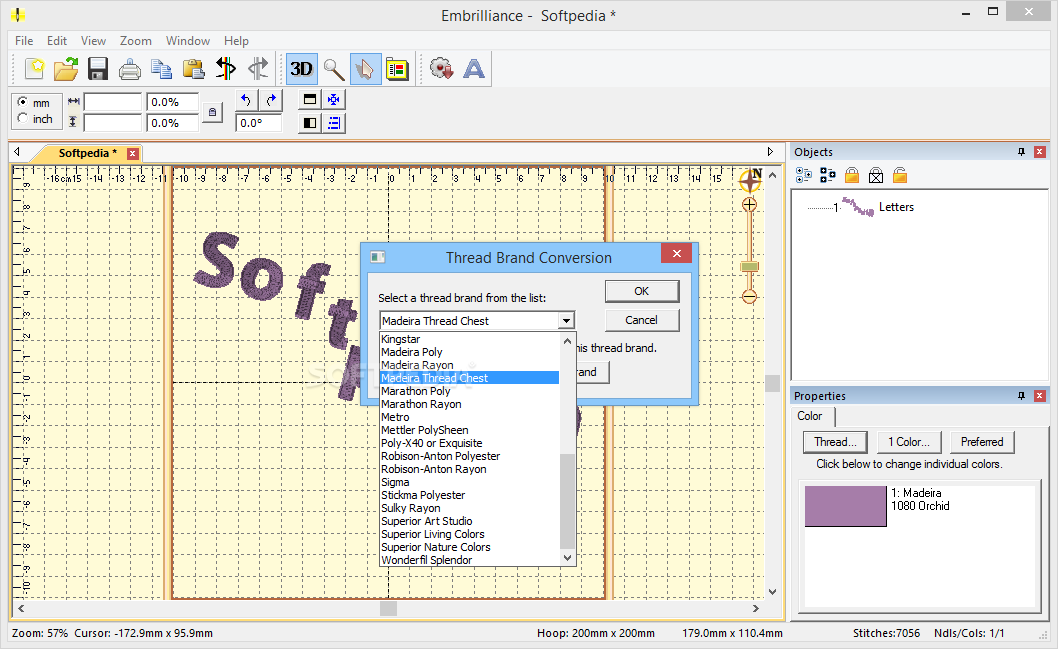Click the width percentage field
Image resolution: width=1058 pixels, height=649 pixels.
[x=173, y=102]
